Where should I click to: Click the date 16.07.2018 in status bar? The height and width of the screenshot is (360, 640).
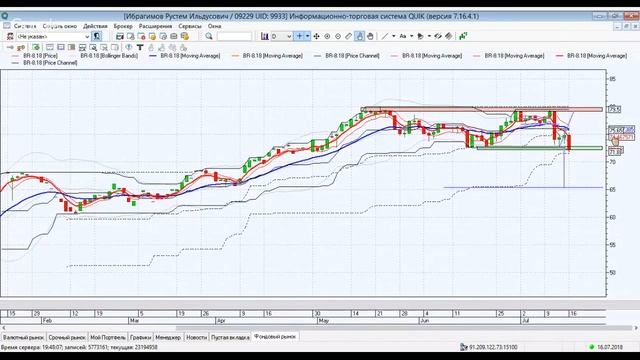point(610,347)
